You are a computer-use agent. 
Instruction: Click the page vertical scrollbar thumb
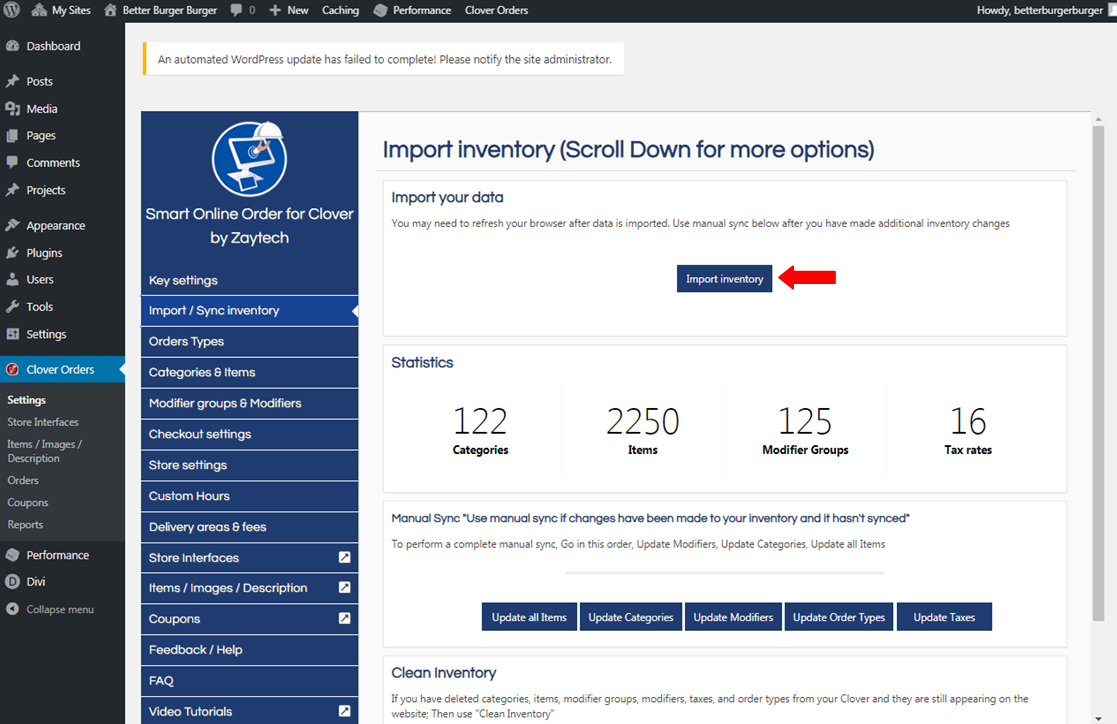click(x=1098, y=374)
